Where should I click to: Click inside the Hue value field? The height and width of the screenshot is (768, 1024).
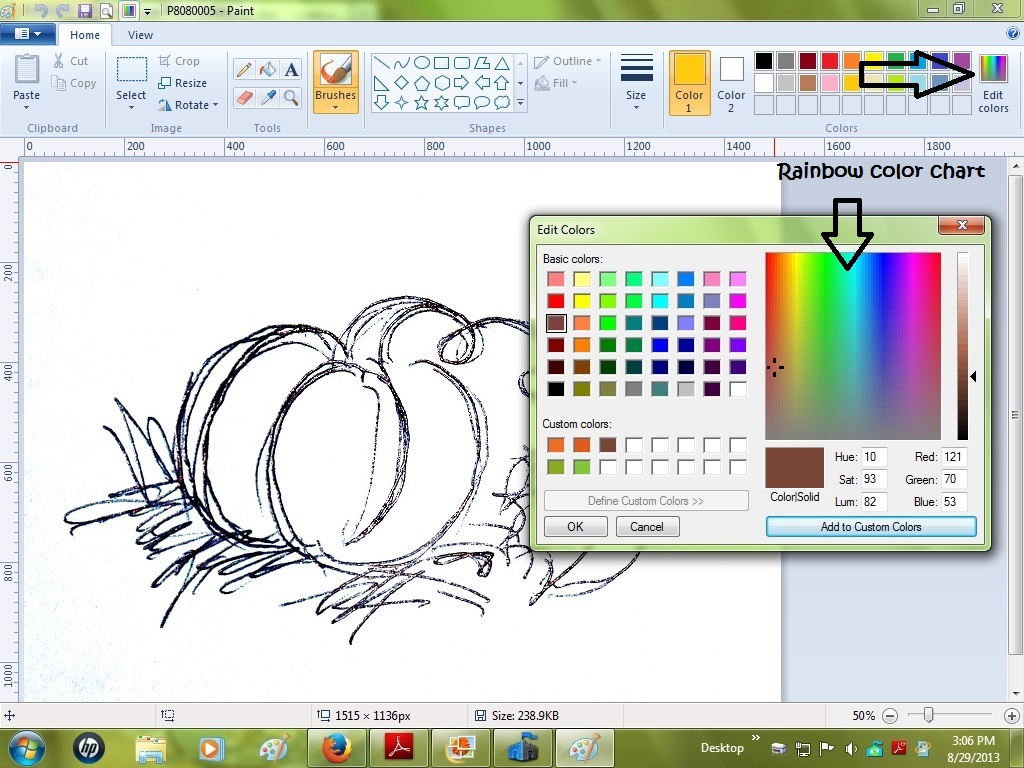pos(872,456)
